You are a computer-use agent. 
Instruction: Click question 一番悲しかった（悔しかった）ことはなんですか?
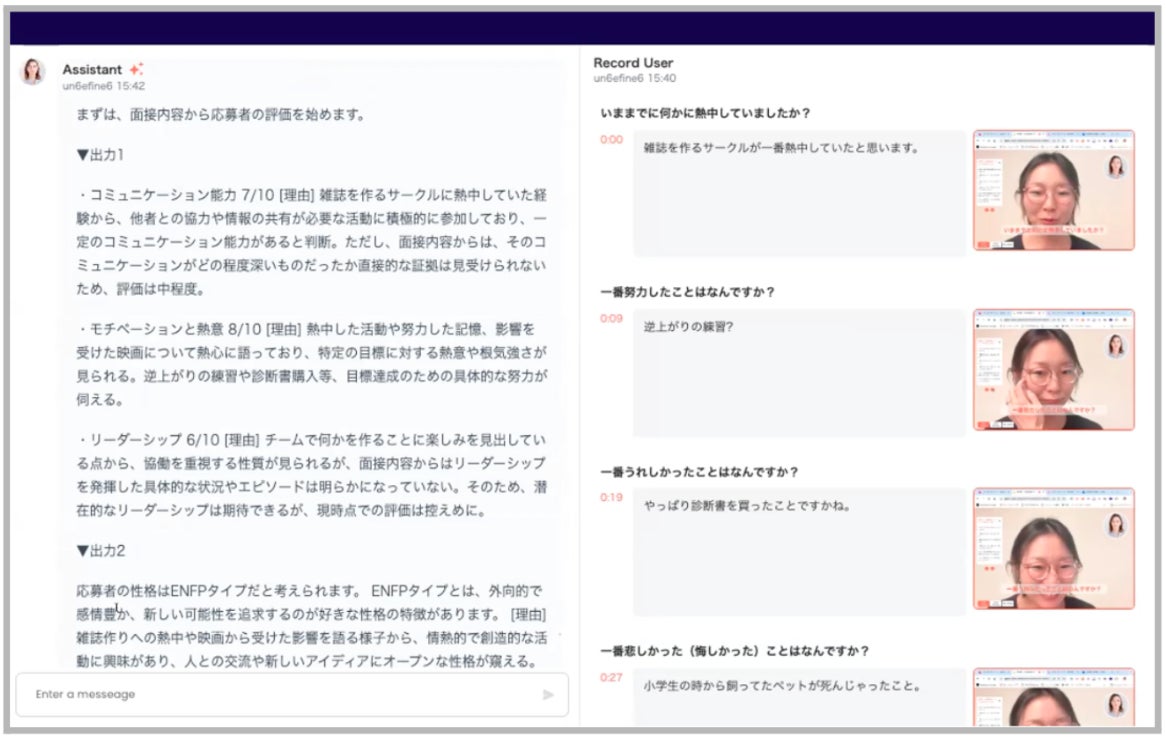[x=735, y=651]
